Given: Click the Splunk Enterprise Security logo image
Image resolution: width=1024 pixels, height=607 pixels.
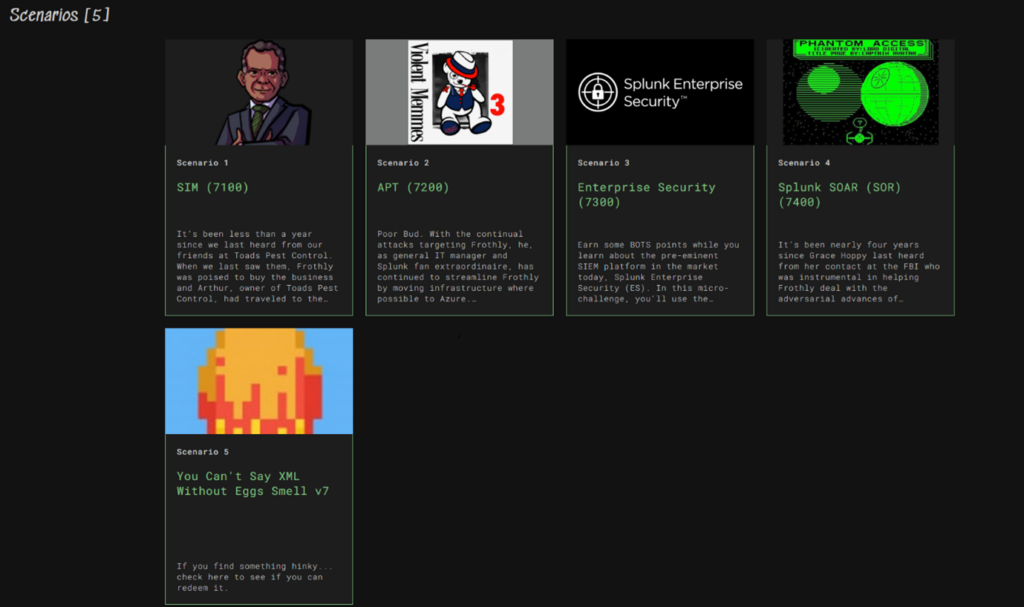Looking at the screenshot, I should (x=660, y=92).
